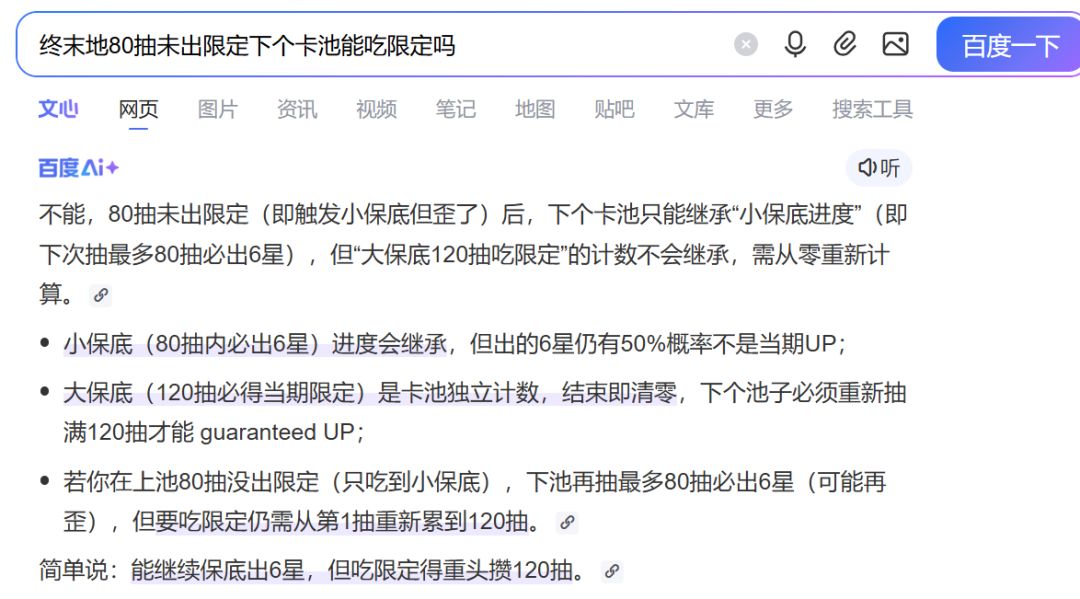Click the highlighted summary 能继续保底出6星
The height and width of the screenshot is (599, 1080).
click(x=218, y=571)
